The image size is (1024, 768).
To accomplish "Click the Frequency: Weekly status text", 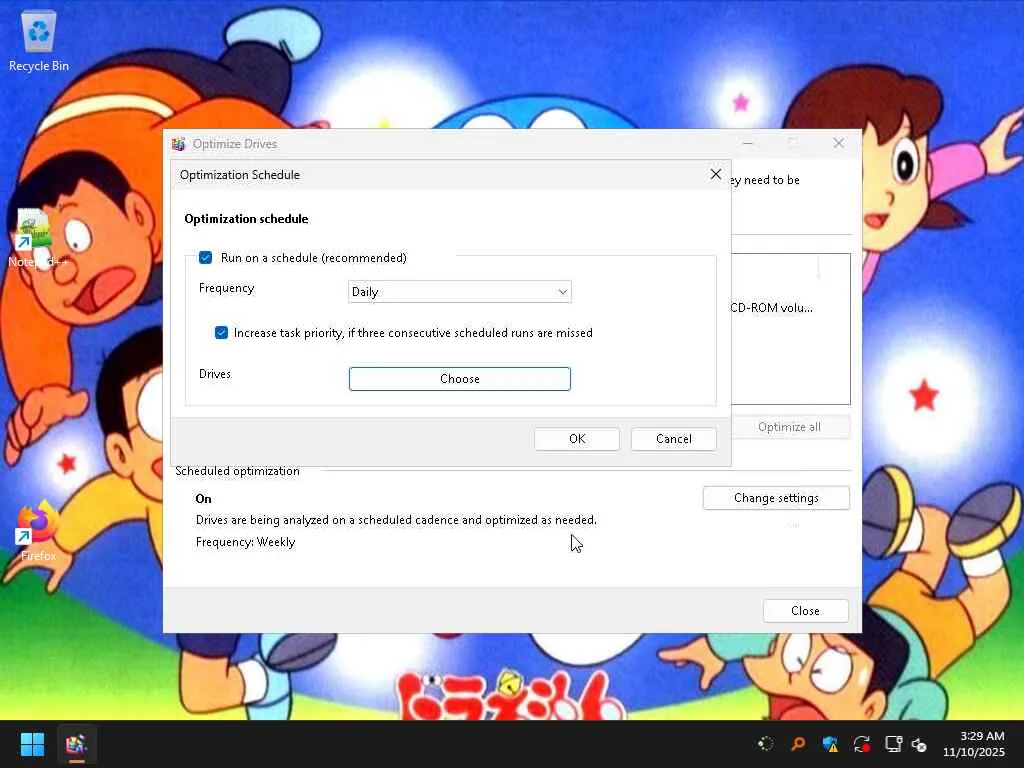I will [246, 542].
